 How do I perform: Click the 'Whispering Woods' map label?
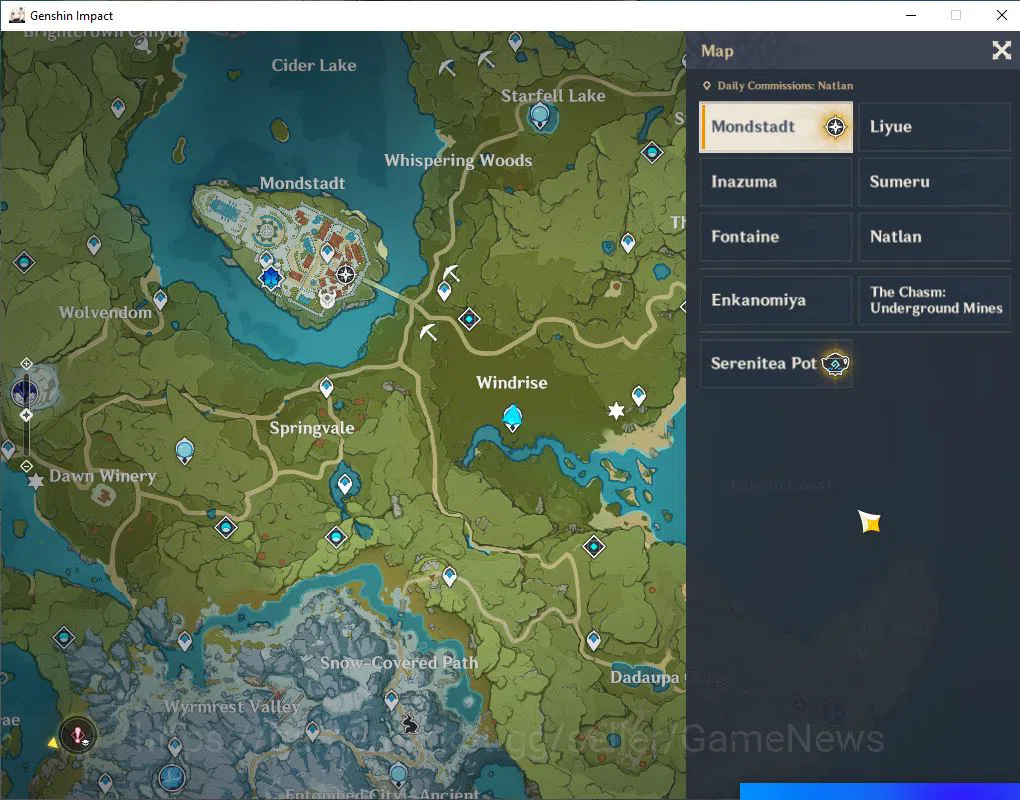(x=458, y=161)
